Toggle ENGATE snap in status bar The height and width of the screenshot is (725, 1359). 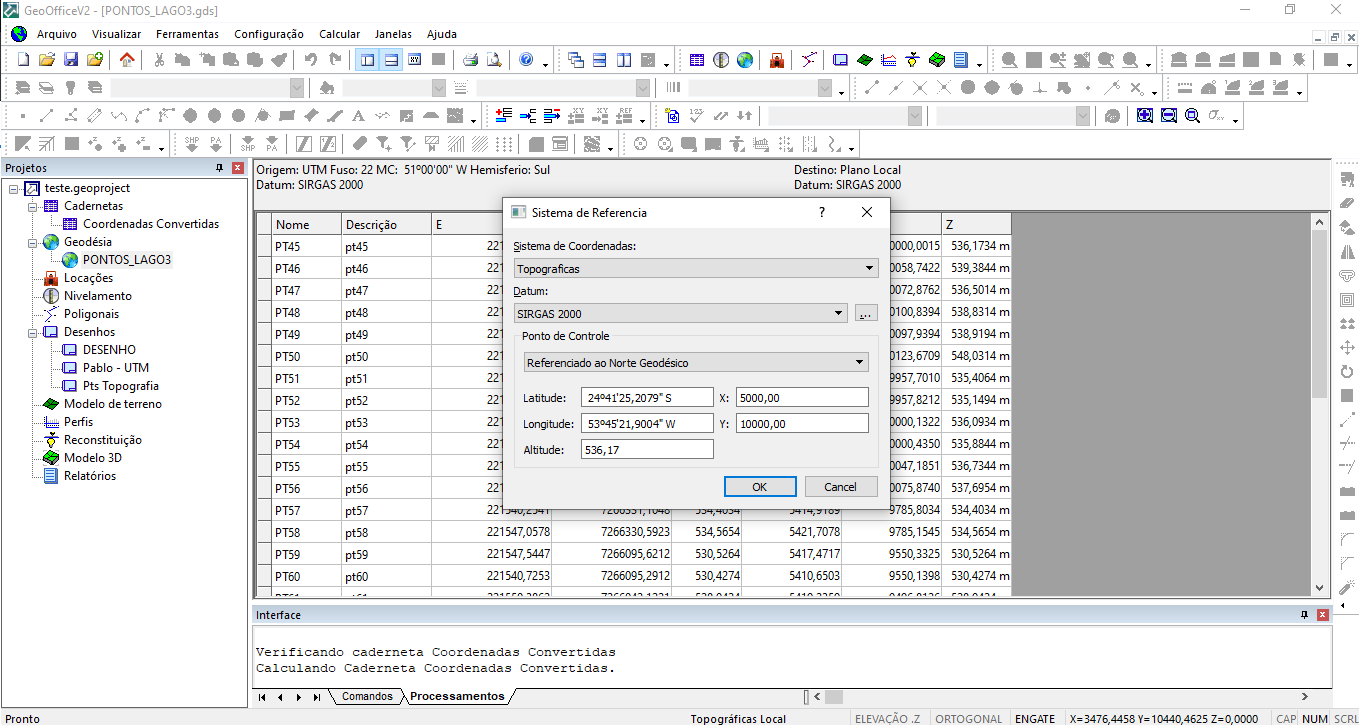point(1034,718)
